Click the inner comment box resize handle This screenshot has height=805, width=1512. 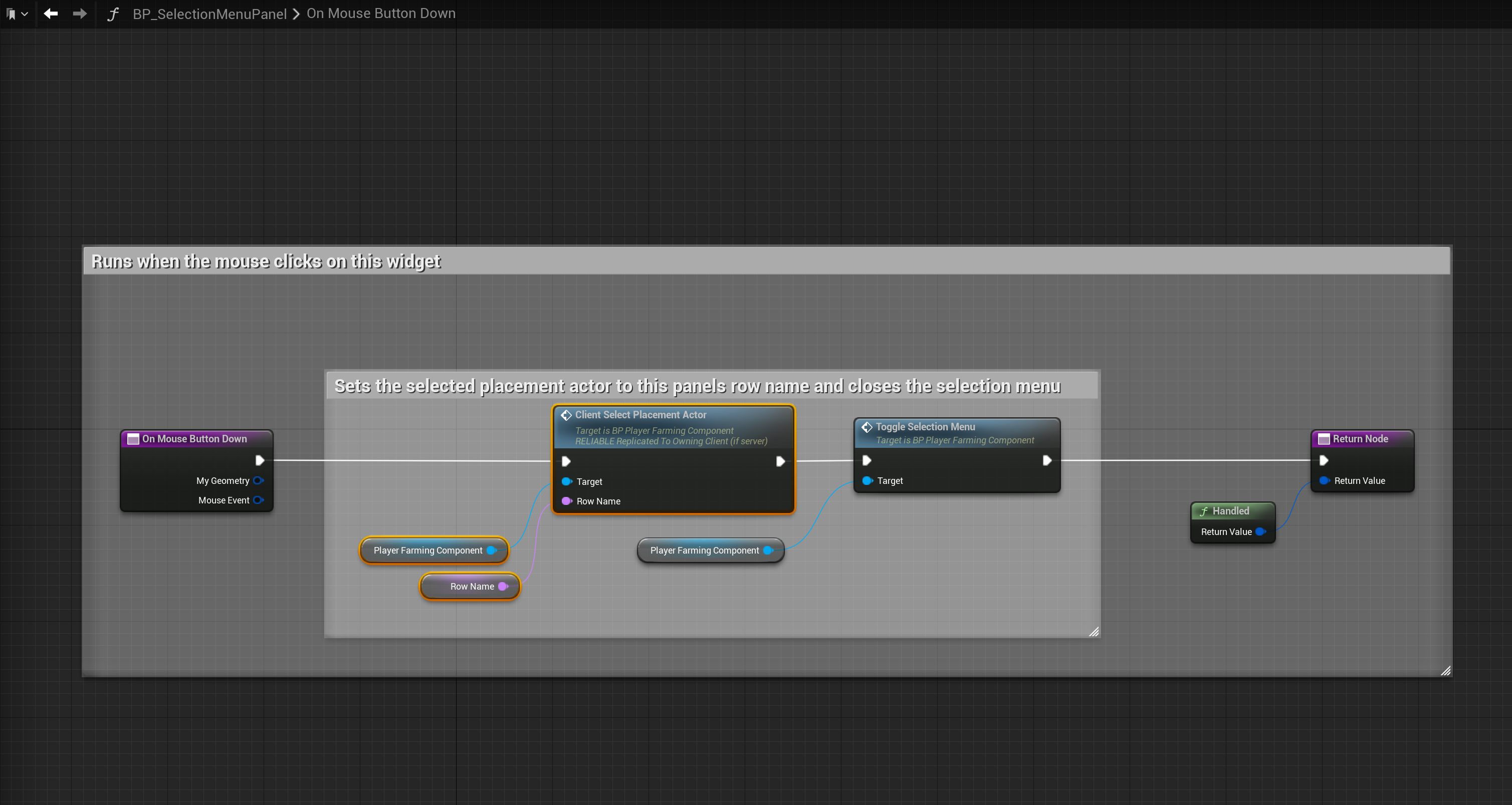(x=1094, y=632)
